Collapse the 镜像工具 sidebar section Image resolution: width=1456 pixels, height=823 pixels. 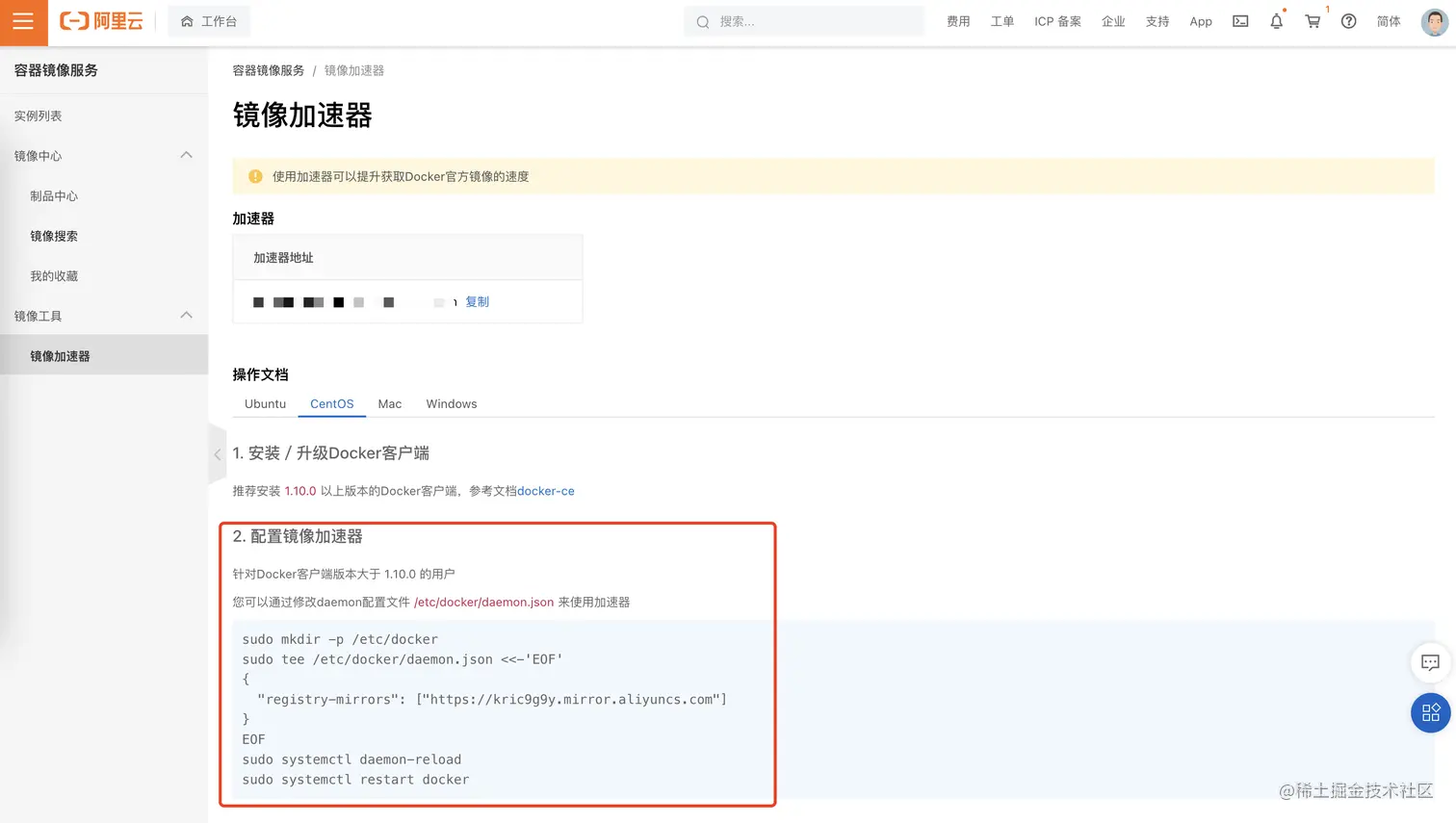coord(185,315)
